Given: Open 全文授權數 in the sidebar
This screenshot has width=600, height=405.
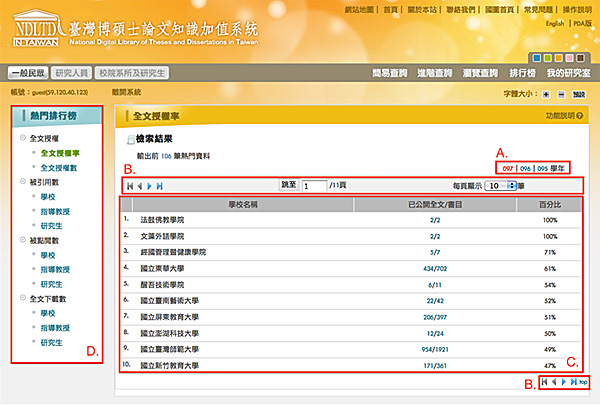Looking at the screenshot, I should (62, 168).
